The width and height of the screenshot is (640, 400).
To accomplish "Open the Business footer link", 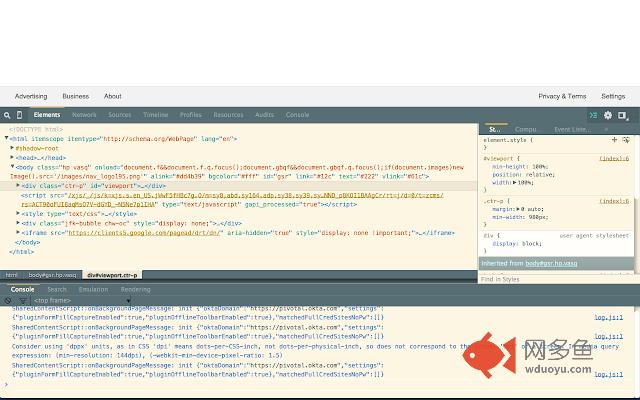I will pos(76,96).
